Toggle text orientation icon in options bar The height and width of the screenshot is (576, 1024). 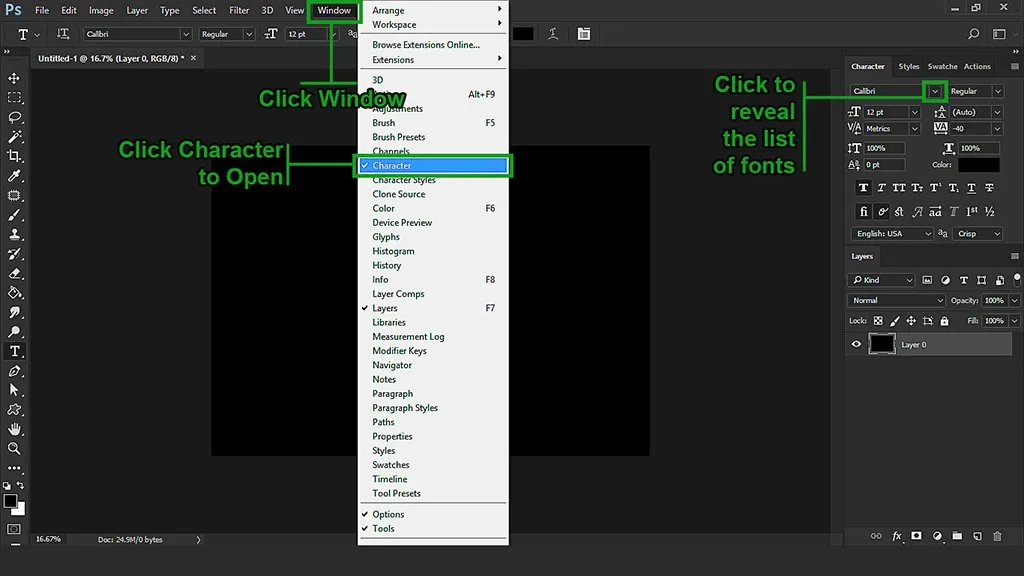pos(63,34)
